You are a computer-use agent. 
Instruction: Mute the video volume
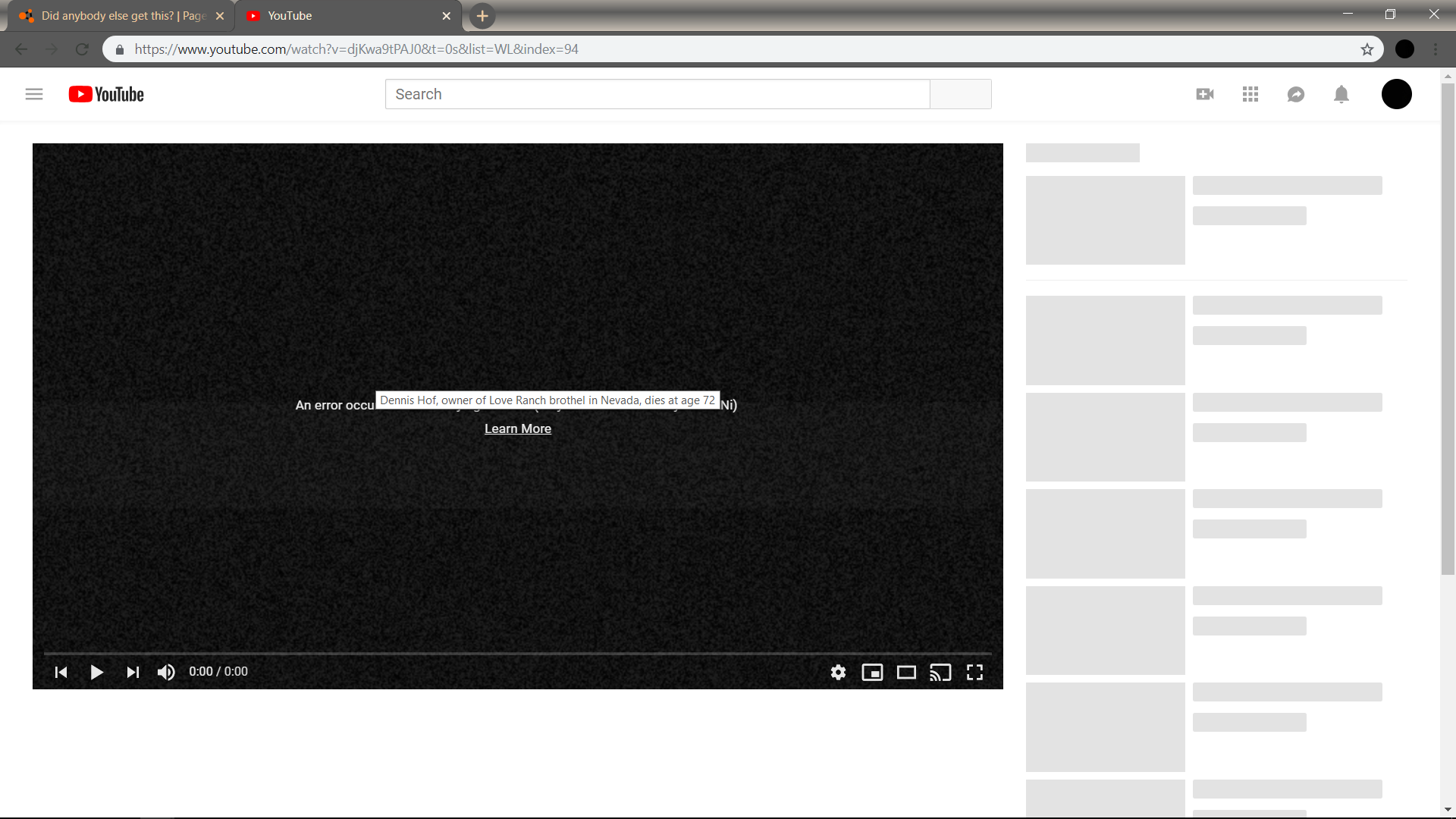[166, 673]
